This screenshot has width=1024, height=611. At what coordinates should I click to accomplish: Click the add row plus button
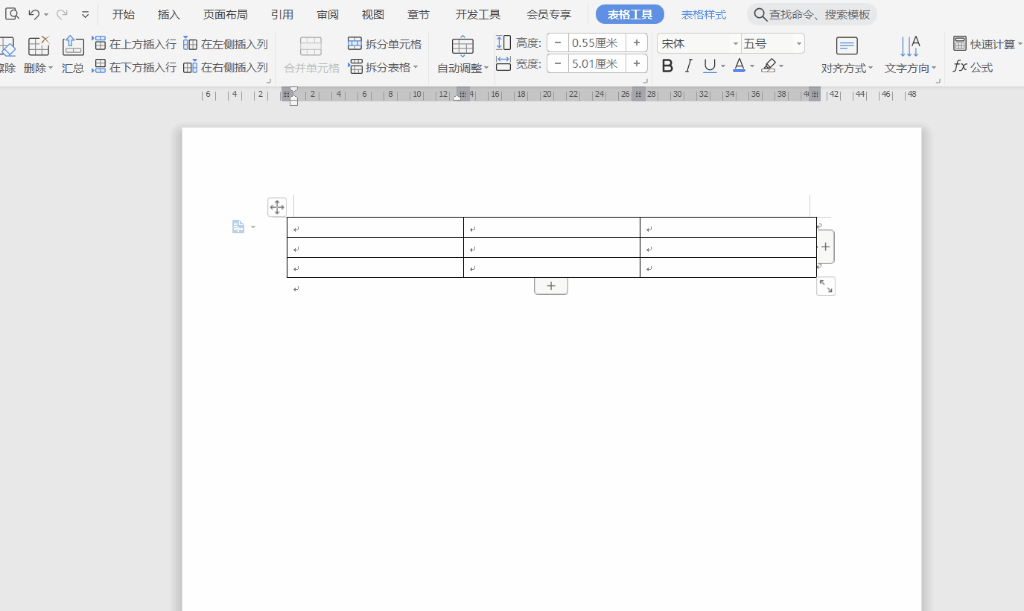coord(551,286)
